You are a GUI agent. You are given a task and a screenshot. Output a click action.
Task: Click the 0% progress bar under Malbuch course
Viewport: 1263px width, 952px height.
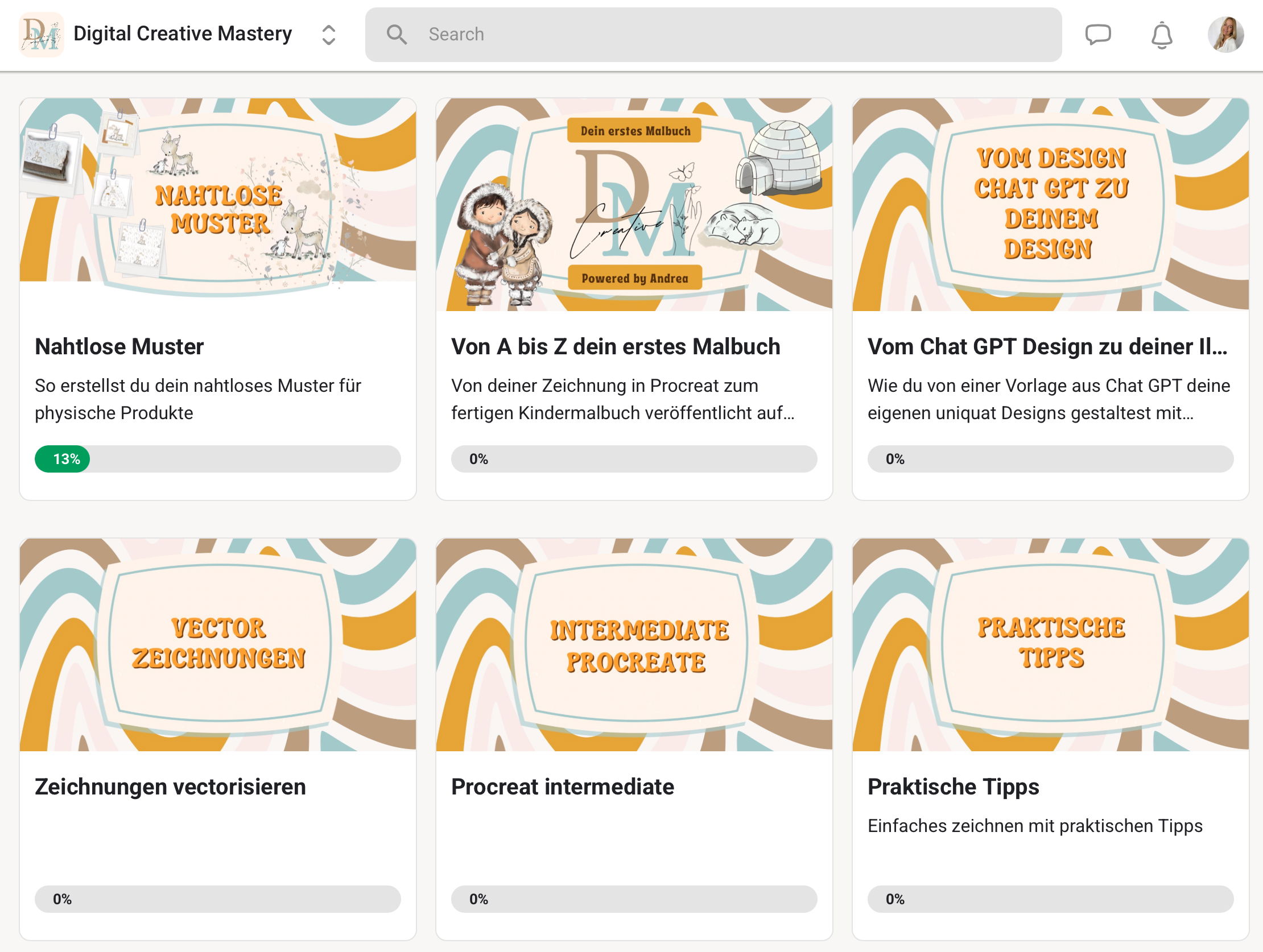point(634,459)
